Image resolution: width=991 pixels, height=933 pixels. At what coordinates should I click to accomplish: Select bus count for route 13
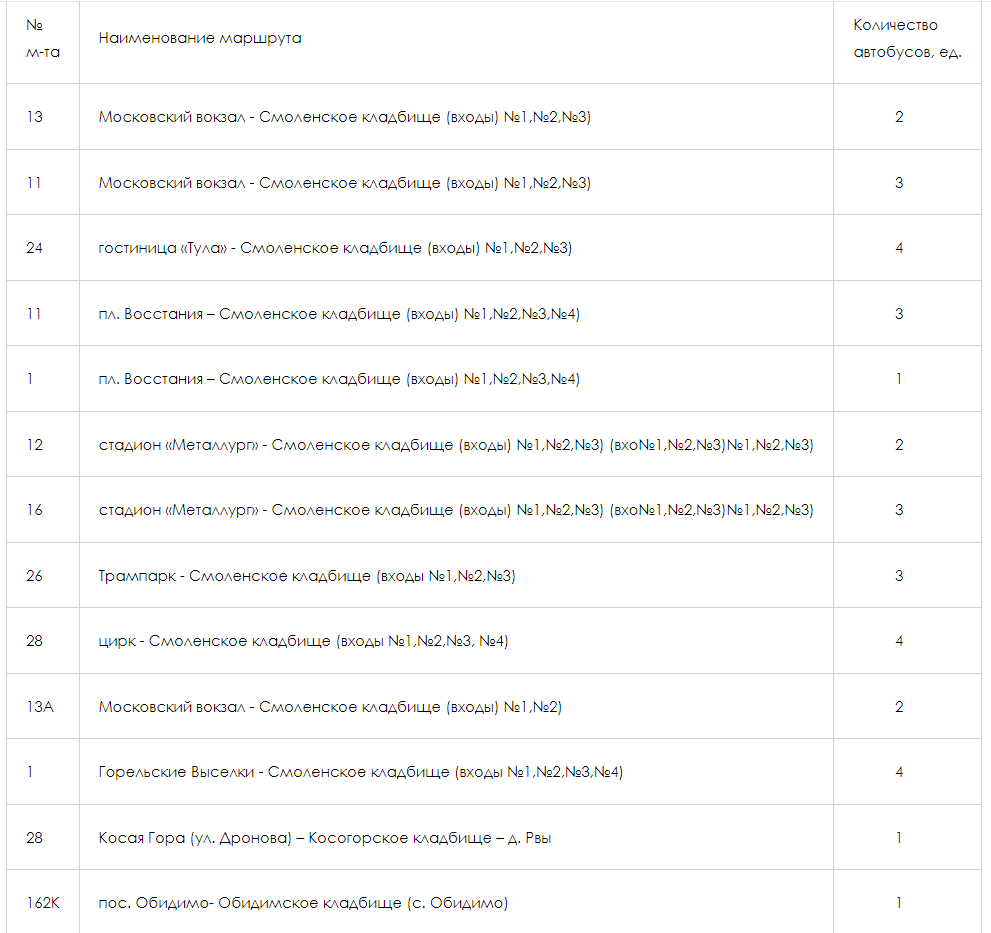point(899,117)
